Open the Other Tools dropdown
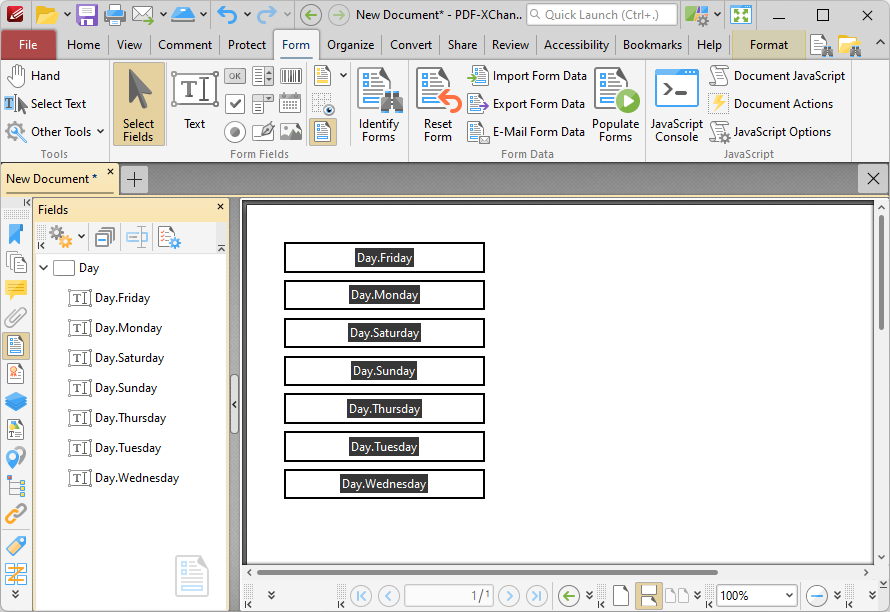 click(55, 132)
